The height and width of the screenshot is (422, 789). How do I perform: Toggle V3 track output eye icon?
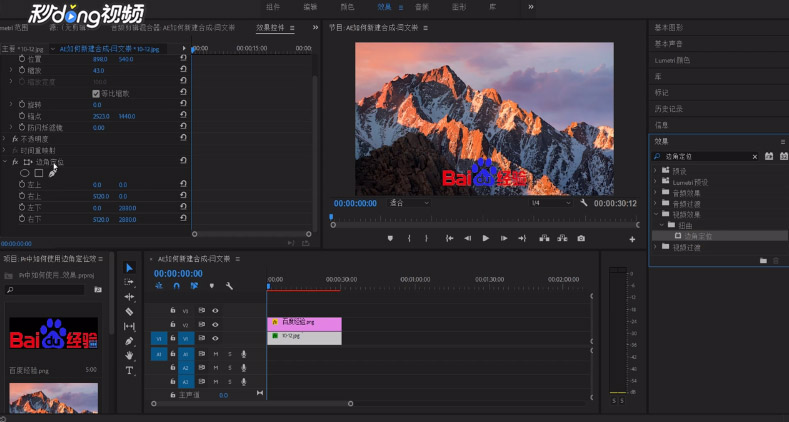[x=215, y=311]
